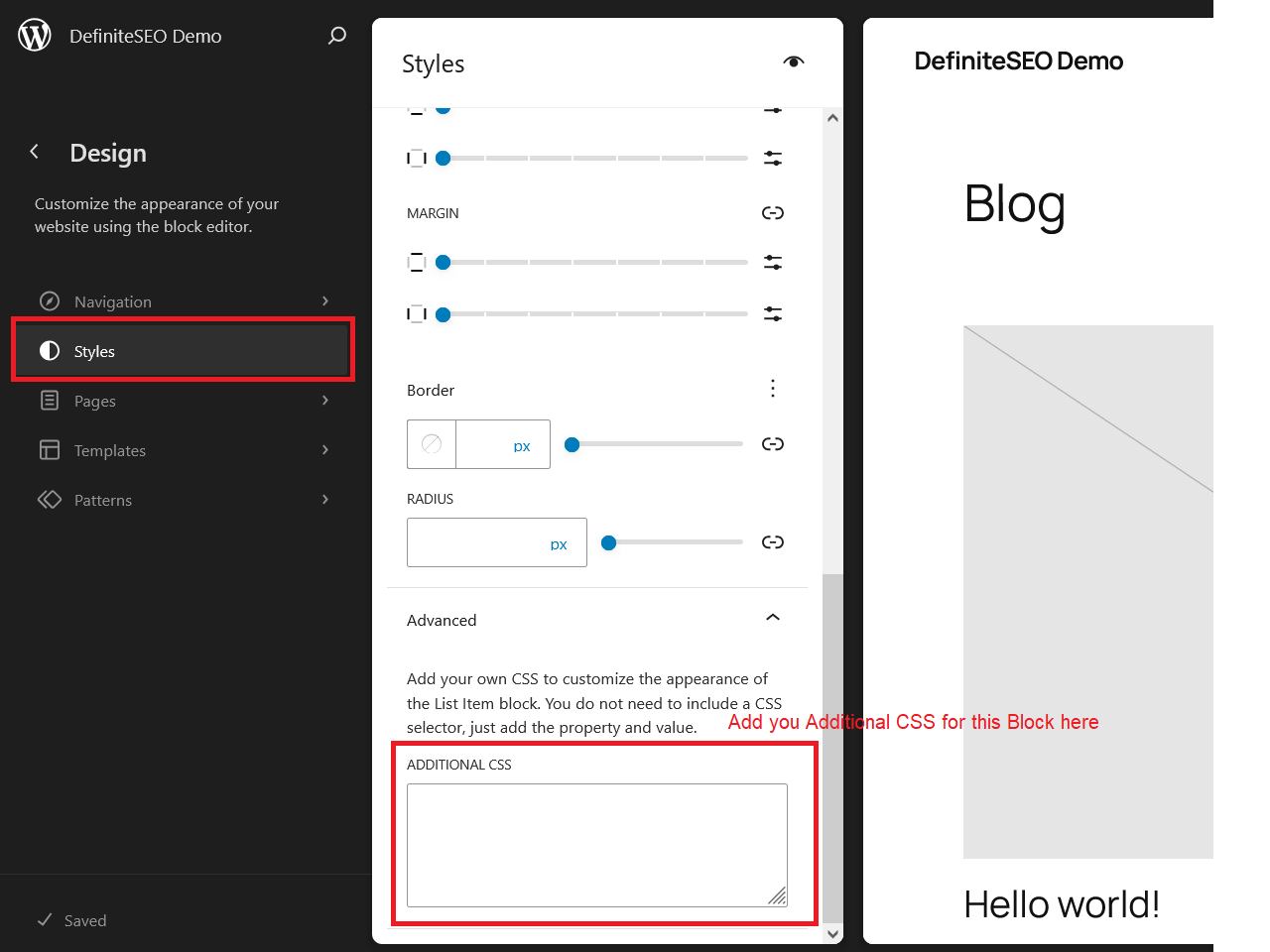Open the Pages menu item
Image resolution: width=1270 pixels, height=952 pixels.
184,401
